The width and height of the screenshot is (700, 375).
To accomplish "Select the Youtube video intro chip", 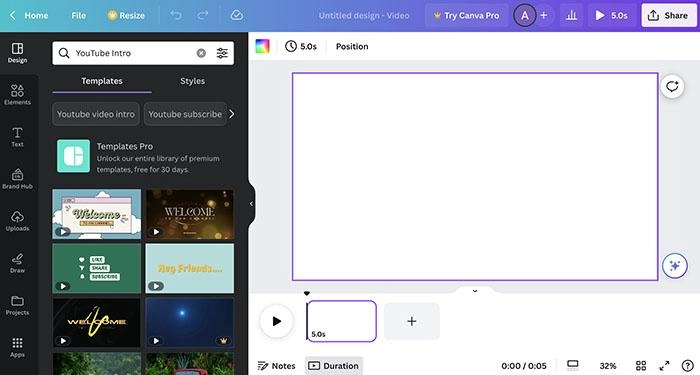I will [x=96, y=114].
